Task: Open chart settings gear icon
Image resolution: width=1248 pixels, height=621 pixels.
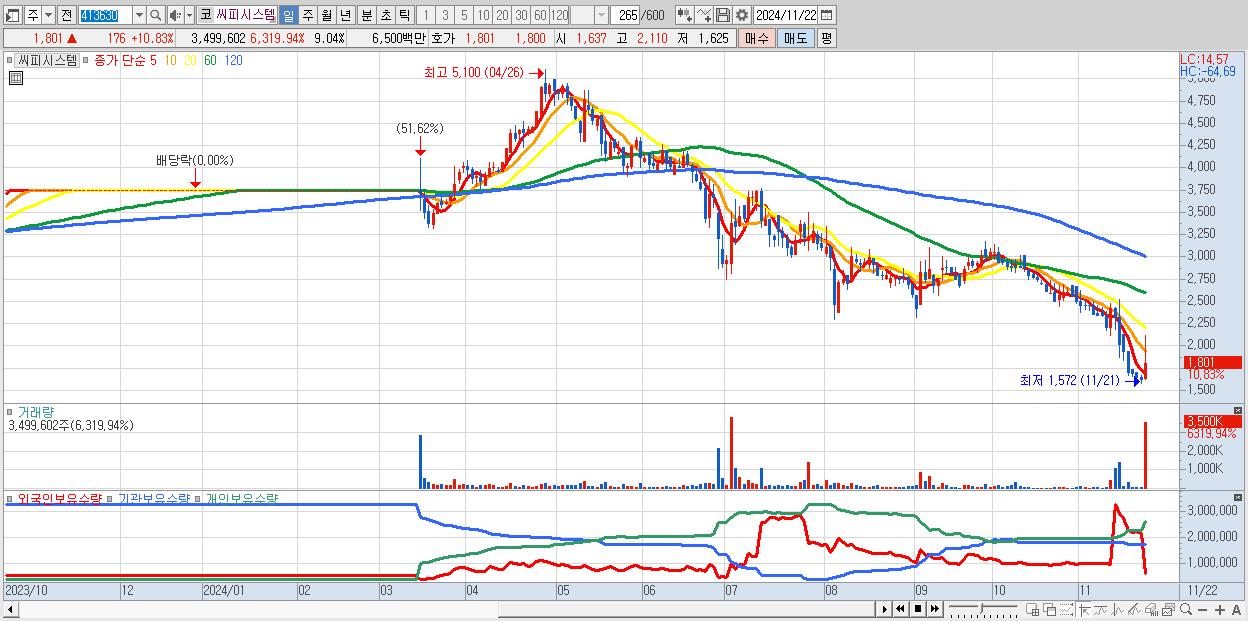Action: [x=742, y=15]
